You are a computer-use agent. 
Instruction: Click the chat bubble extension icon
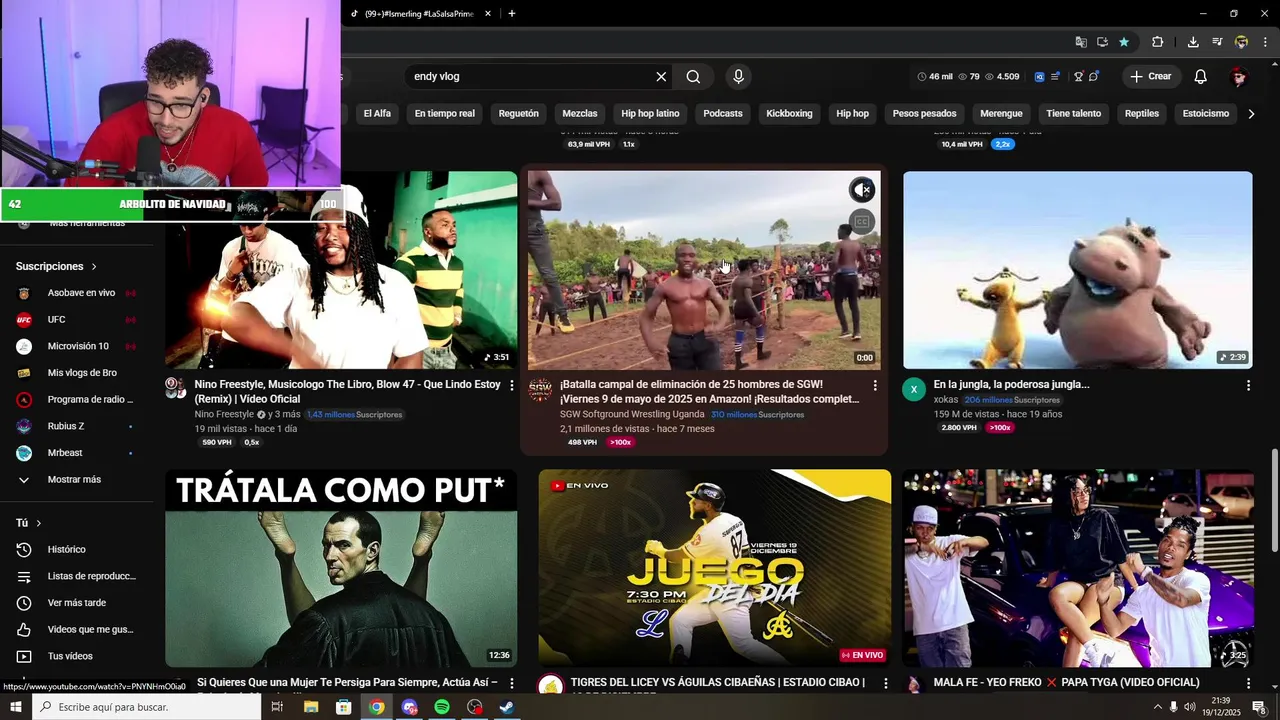[x=1094, y=77]
